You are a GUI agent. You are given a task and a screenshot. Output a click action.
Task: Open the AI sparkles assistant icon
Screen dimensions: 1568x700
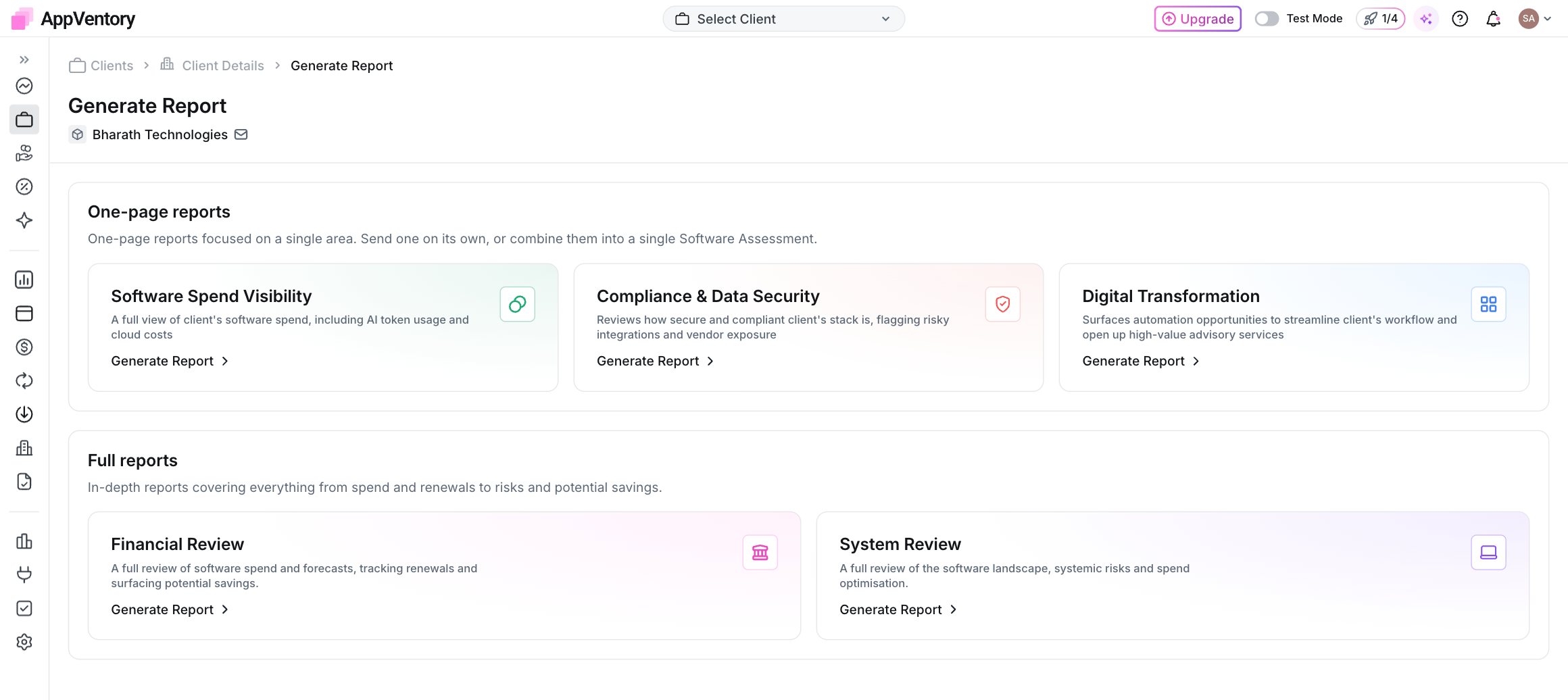click(1426, 19)
